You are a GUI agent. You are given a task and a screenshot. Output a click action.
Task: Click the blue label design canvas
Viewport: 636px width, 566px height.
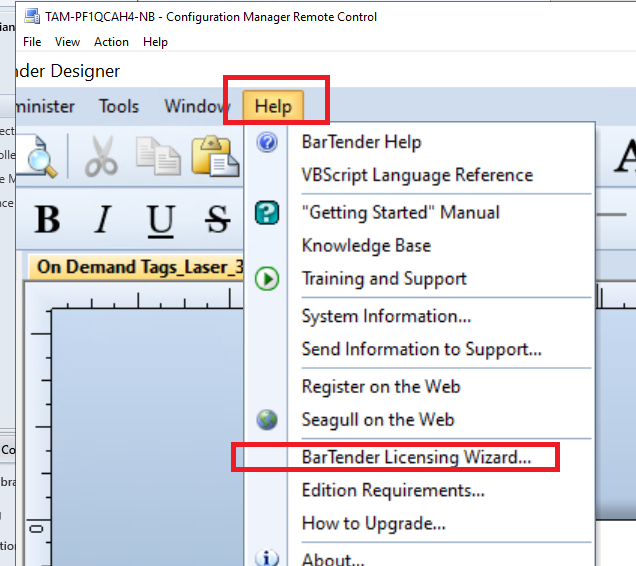148,437
